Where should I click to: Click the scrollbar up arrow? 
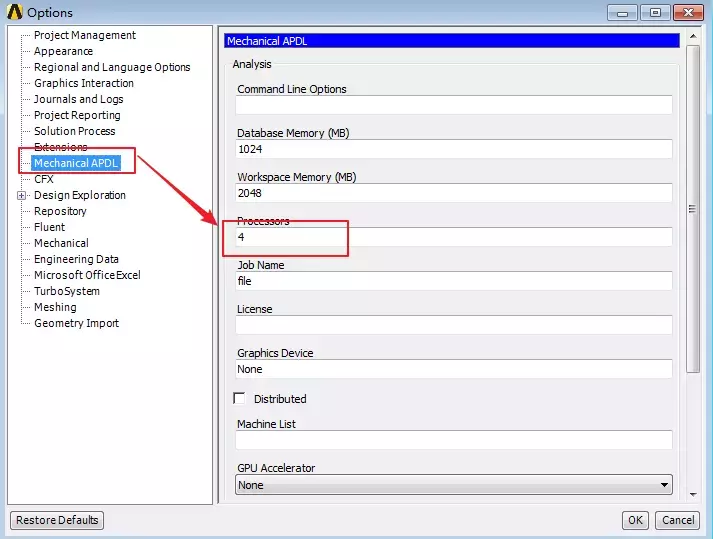tap(693, 36)
